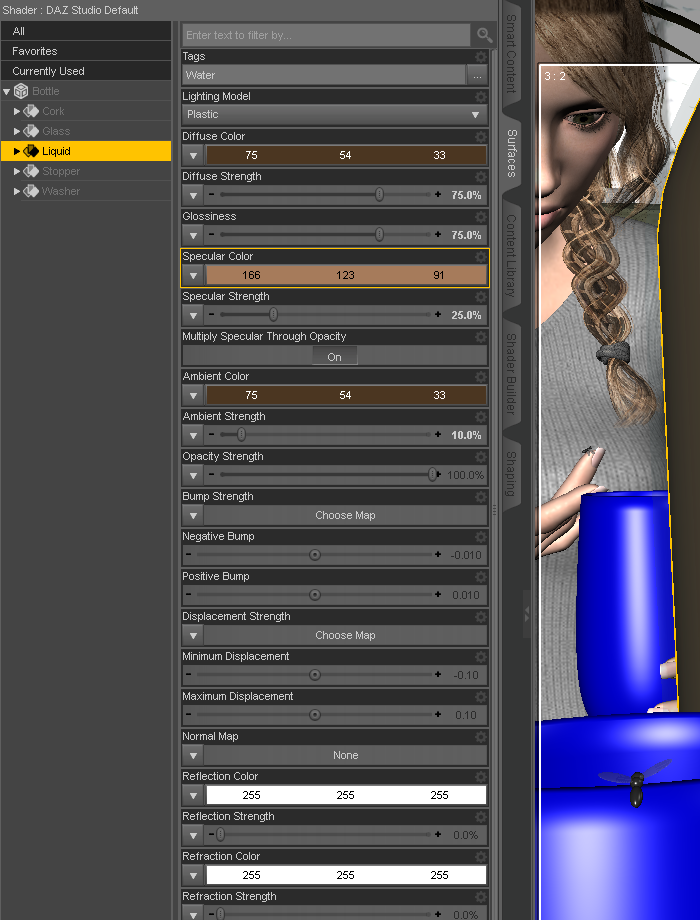The image size is (700, 920).
Task: Open gear options for Displacement Strength
Action: pyautogui.click(x=481, y=616)
